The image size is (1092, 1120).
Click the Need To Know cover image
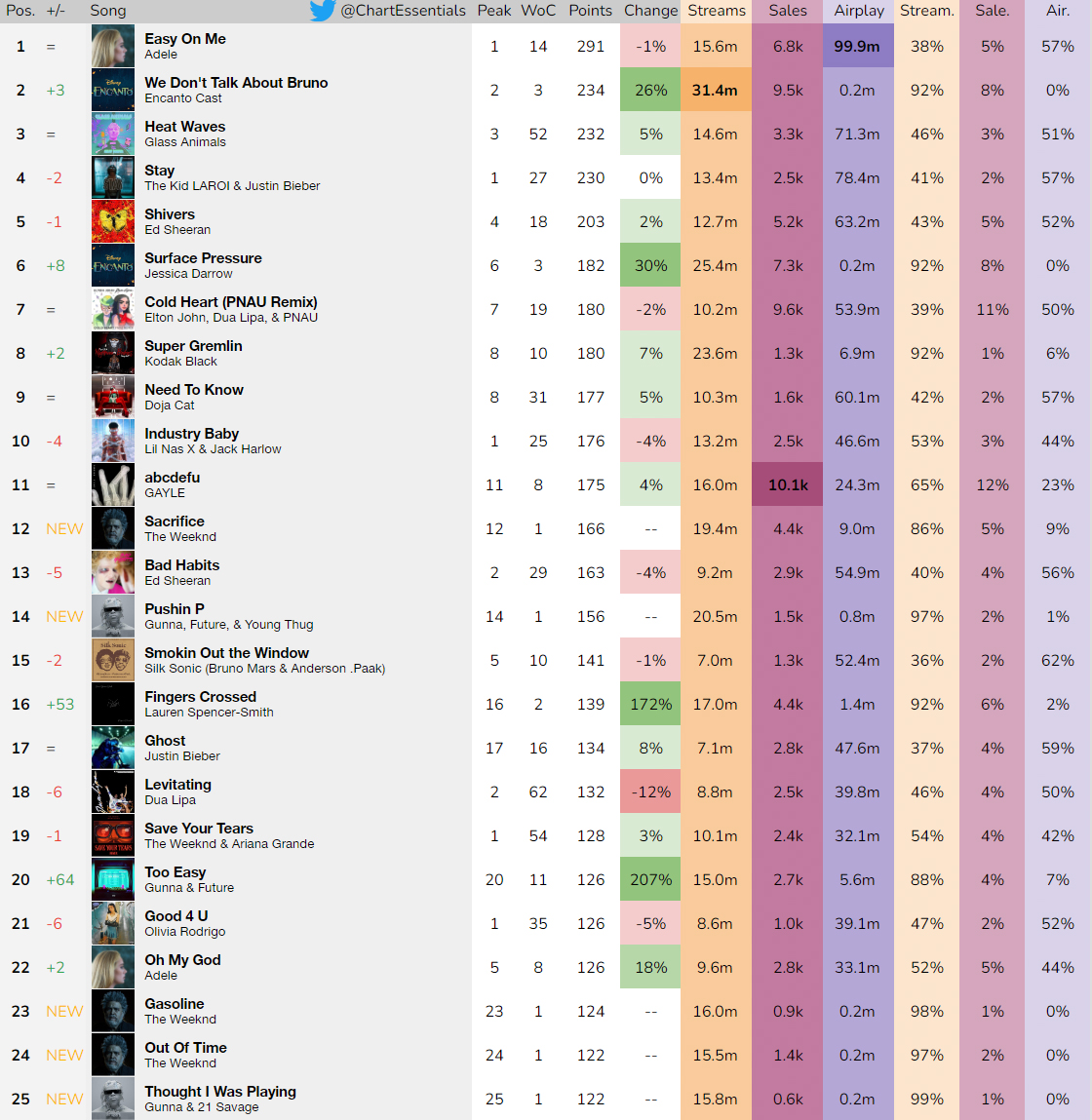point(113,397)
